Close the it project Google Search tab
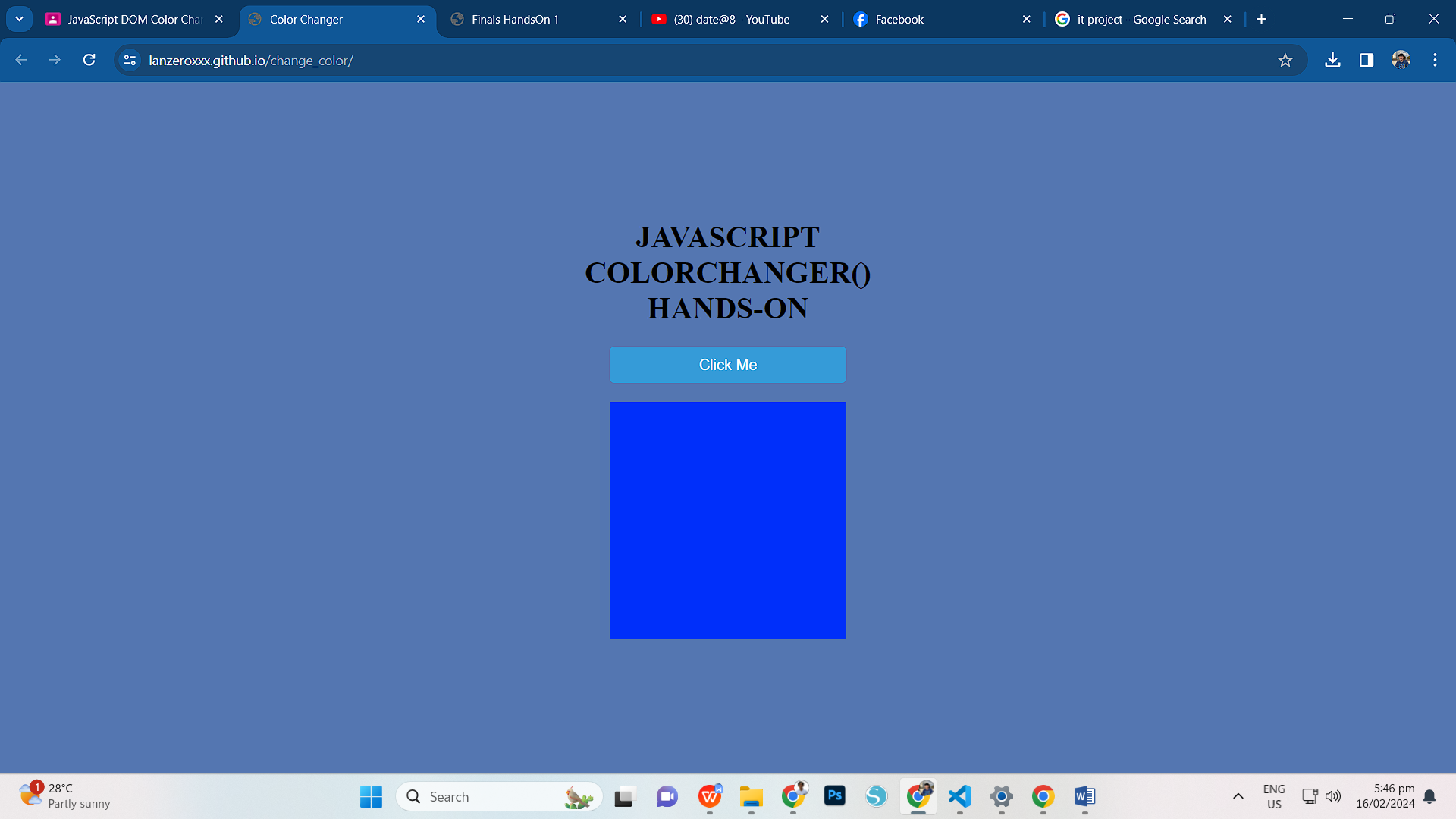1456x819 pixels. [1228, 19]
